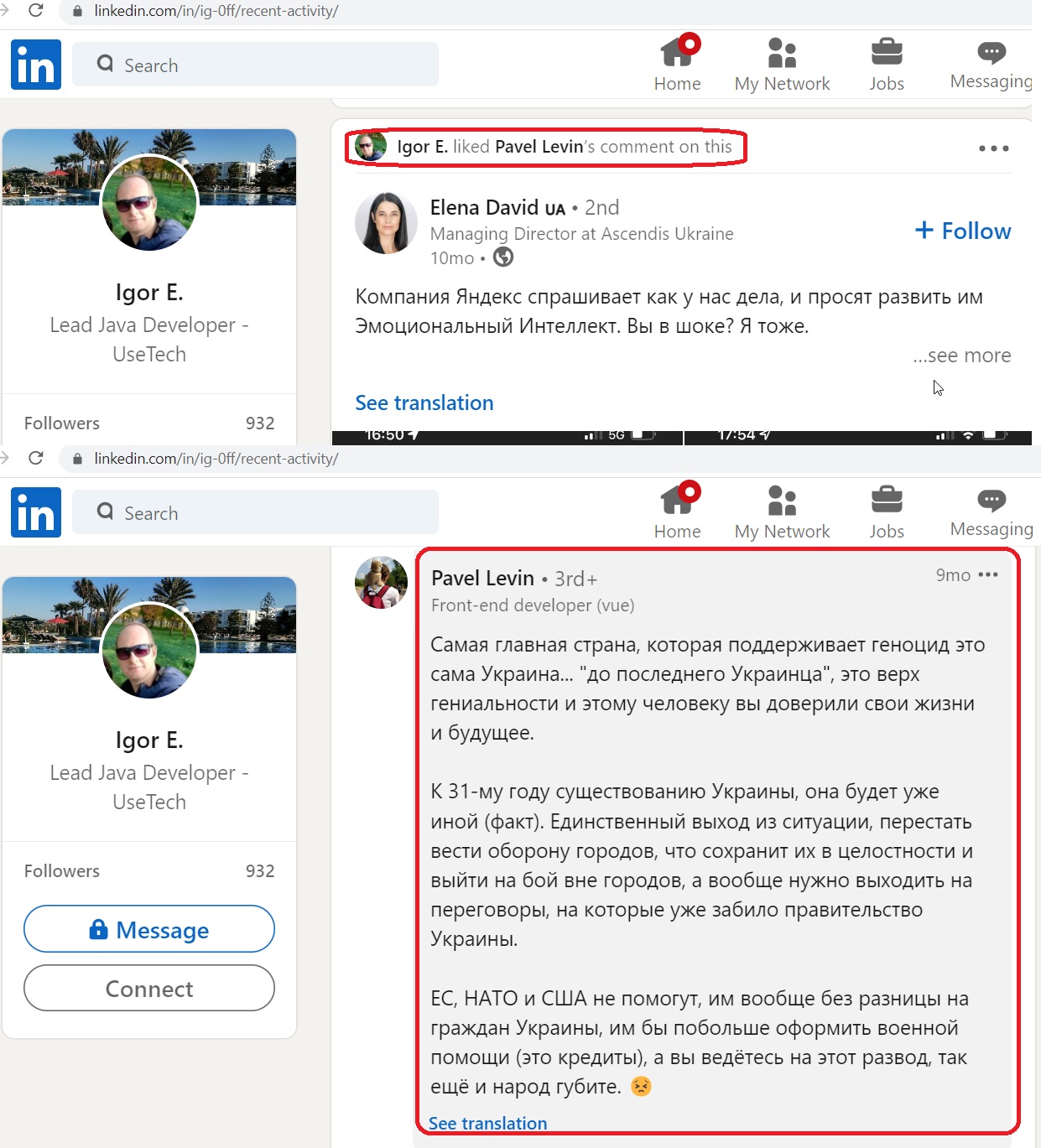1041x1148 pixels.
Task: Open the three-dot menu on Elena David's post
Action: pyautogui.click(x=993, y=148)
